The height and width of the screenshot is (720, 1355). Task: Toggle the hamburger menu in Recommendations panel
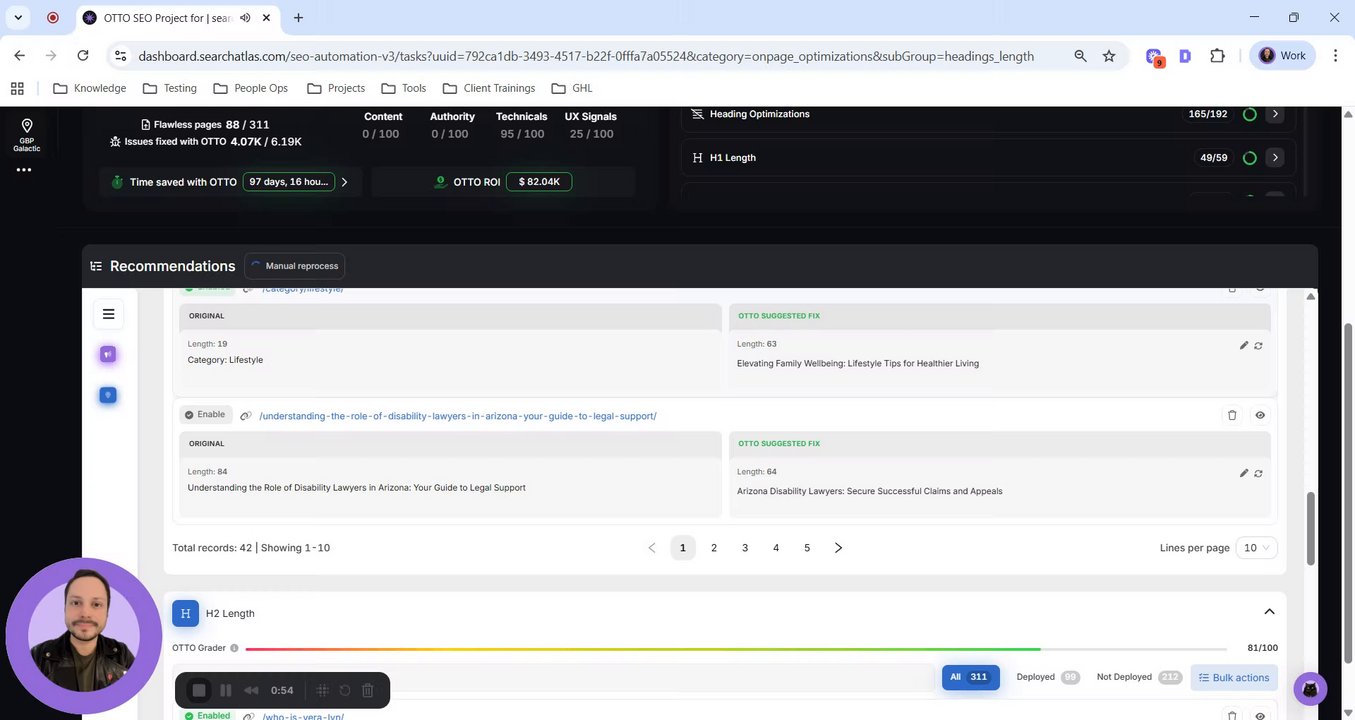(x=108, y=314)
